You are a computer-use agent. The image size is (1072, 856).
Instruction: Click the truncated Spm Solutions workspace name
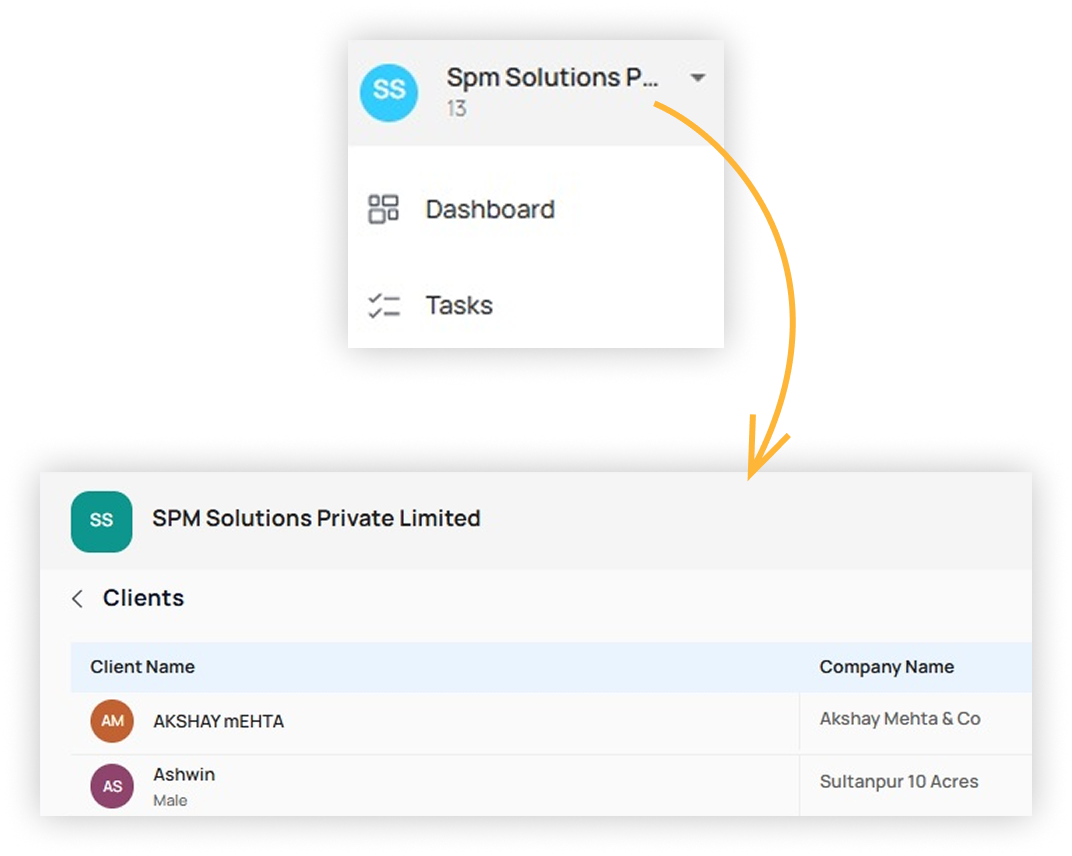pyautogui.click(x=552, y=78)
